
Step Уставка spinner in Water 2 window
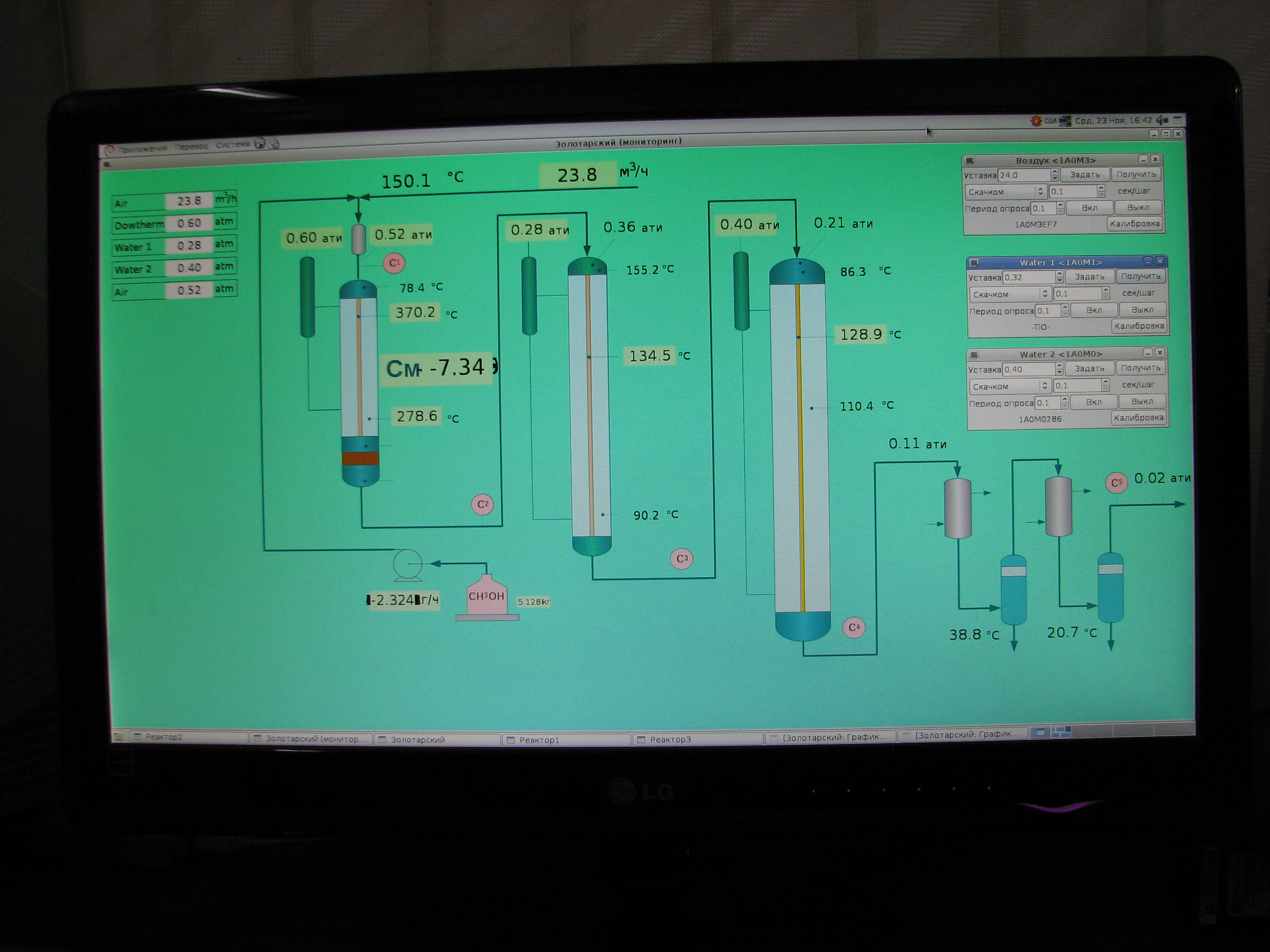pyautogui.click(x=1059, y=369)
